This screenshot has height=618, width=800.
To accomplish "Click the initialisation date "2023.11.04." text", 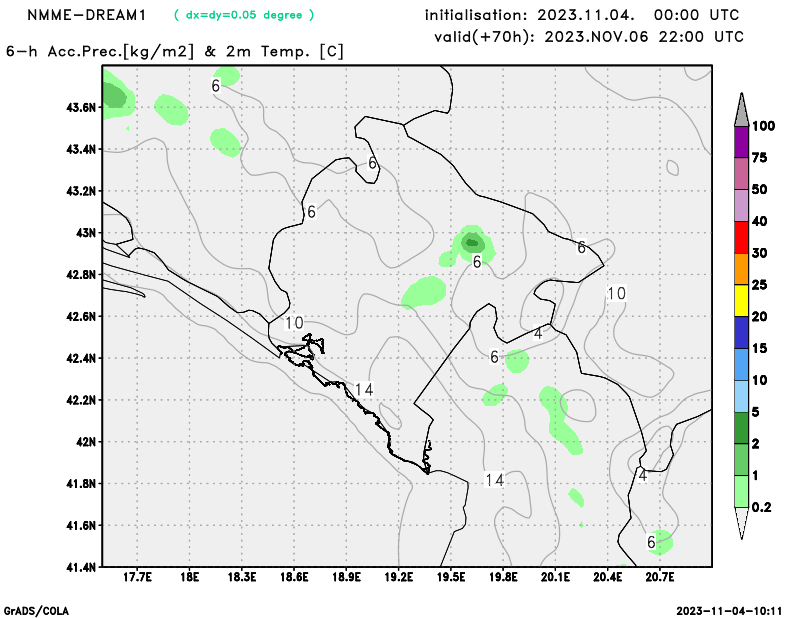I will point(586,15).
